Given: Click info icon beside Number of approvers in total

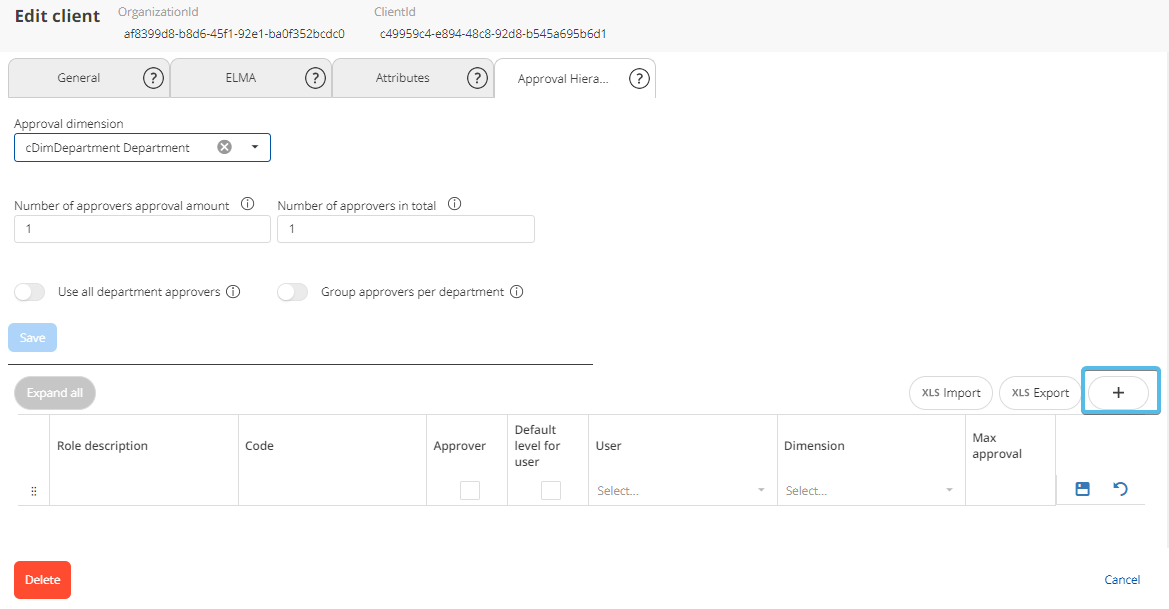Looking at the screenshot, I should (455, 204).
